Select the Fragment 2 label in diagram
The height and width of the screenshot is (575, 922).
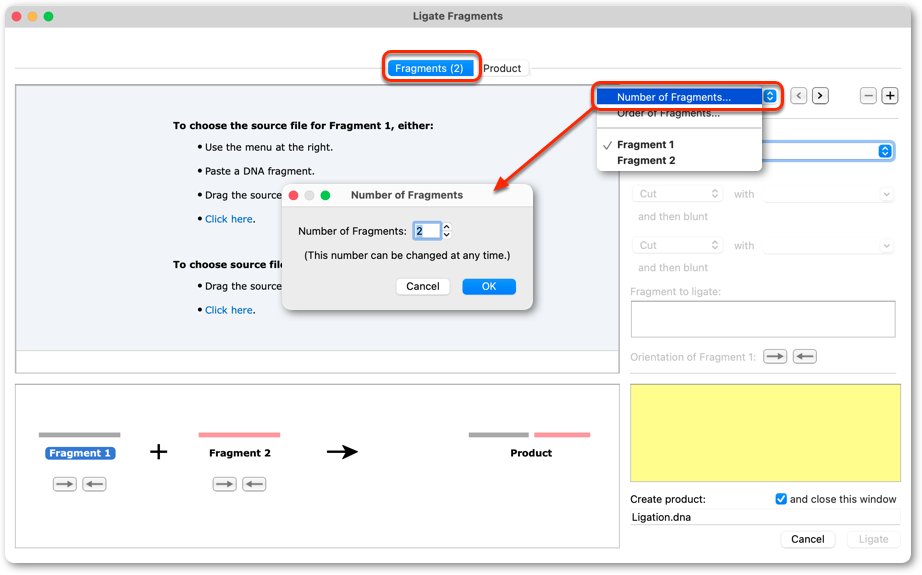tap(240, 453)
